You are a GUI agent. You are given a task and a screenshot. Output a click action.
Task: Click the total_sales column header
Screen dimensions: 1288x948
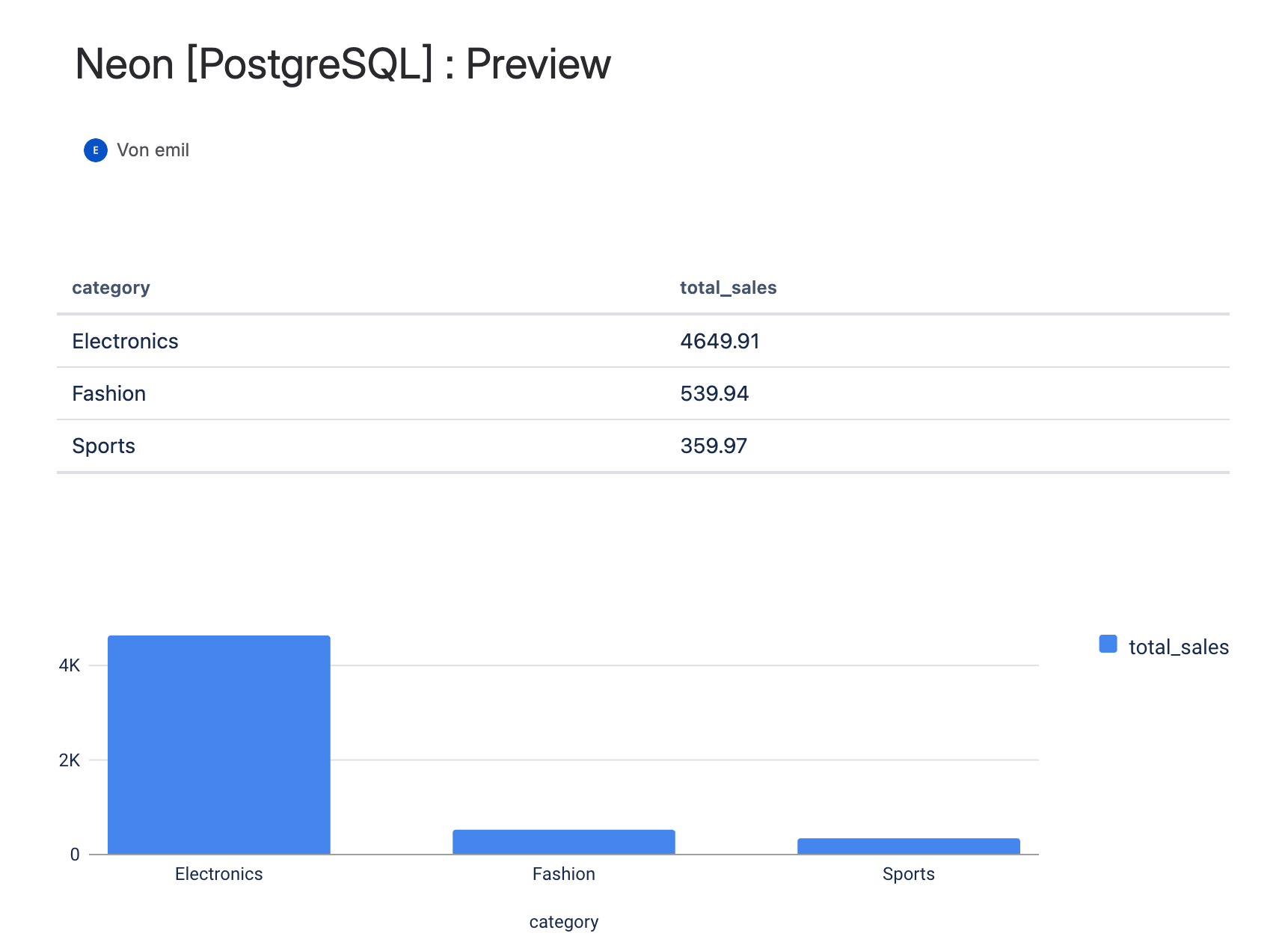728,288
